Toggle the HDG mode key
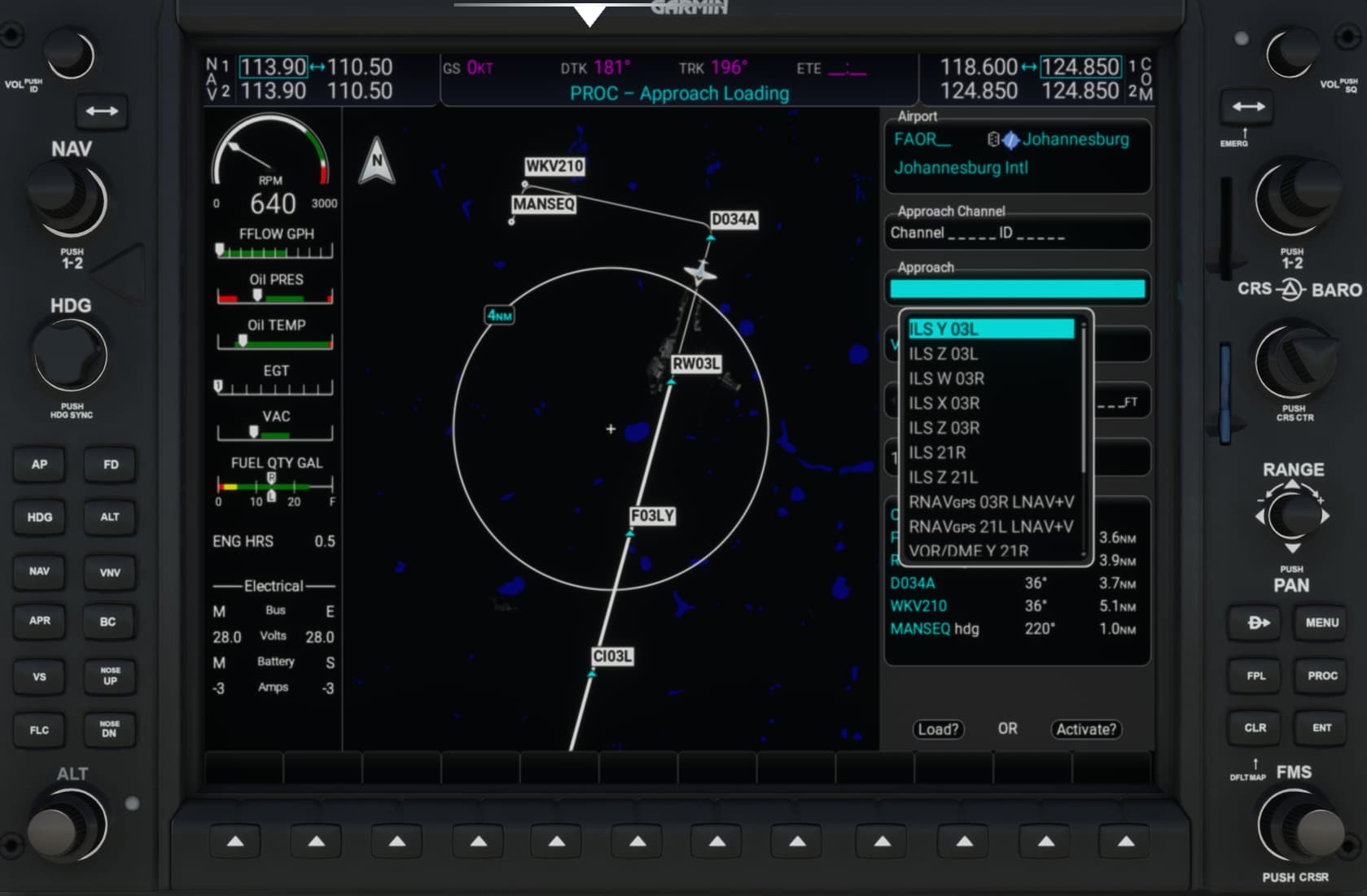 (39, 517)
